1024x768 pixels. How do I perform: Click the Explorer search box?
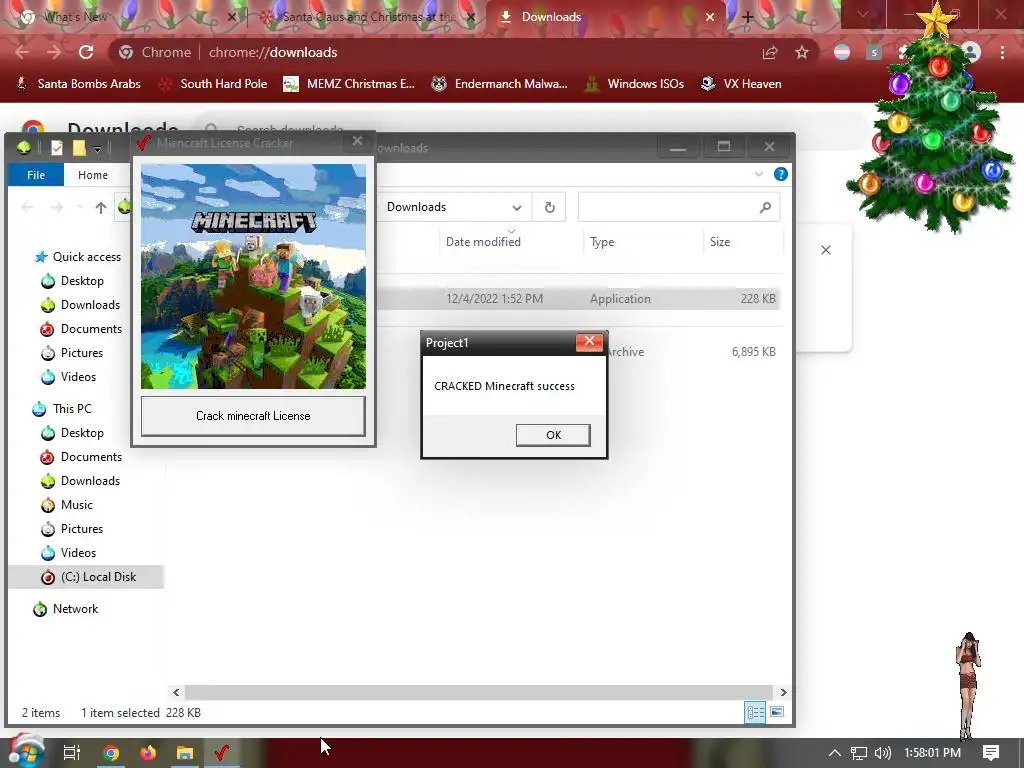tap(678, 207)
